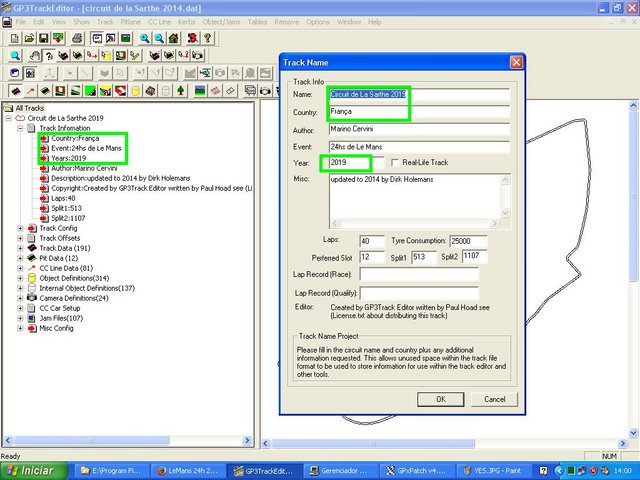Click the yellow highlighted pointer toolbar icon
Screen dimensions: 640x480
pyautogui.click(x=105, y=55)
